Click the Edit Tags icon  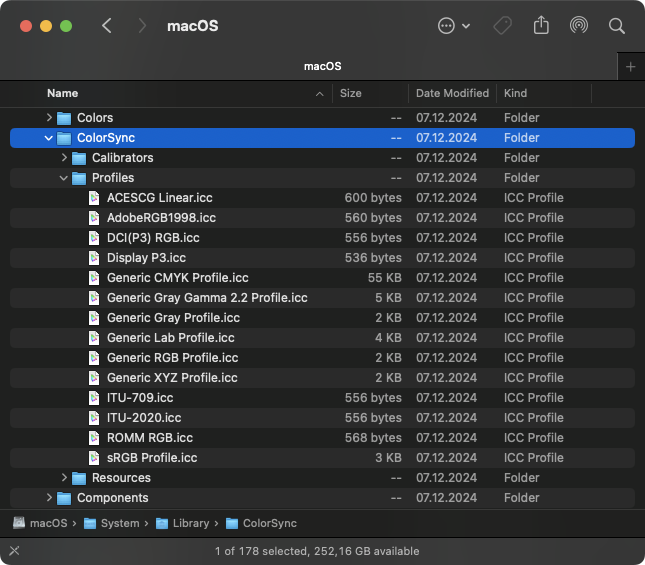502,26
